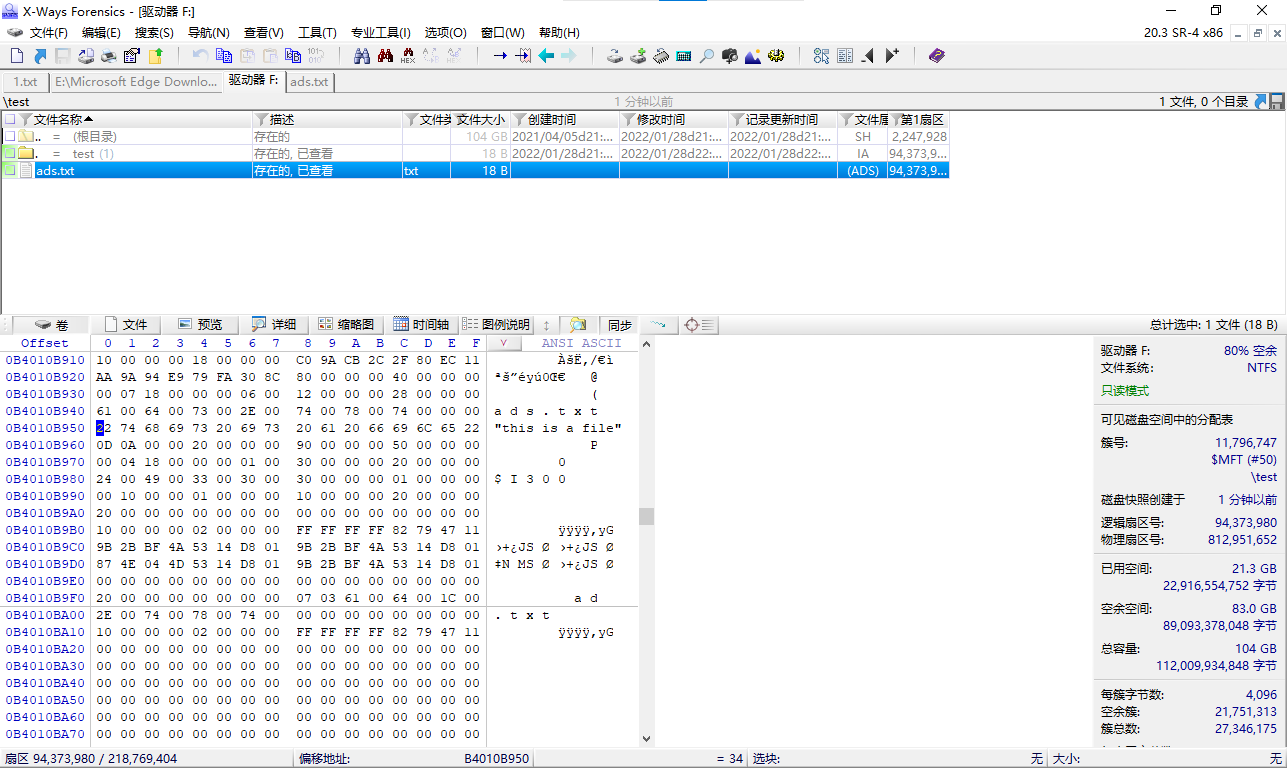Click the New file toolbar icon
This screenshot has width=1287, height=768.
click(x=15, y=56)
